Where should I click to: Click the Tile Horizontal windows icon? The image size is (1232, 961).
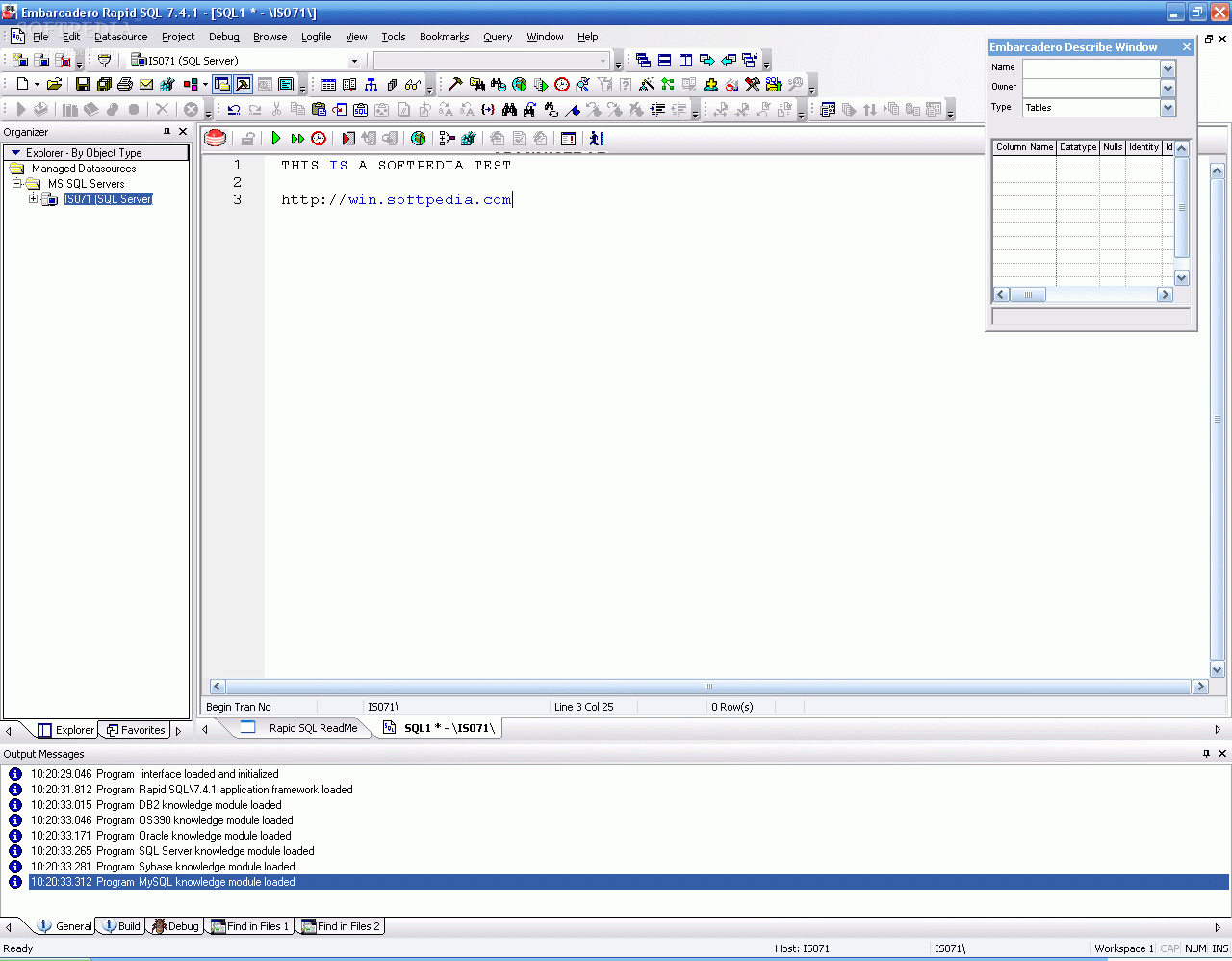coord(664,60)
